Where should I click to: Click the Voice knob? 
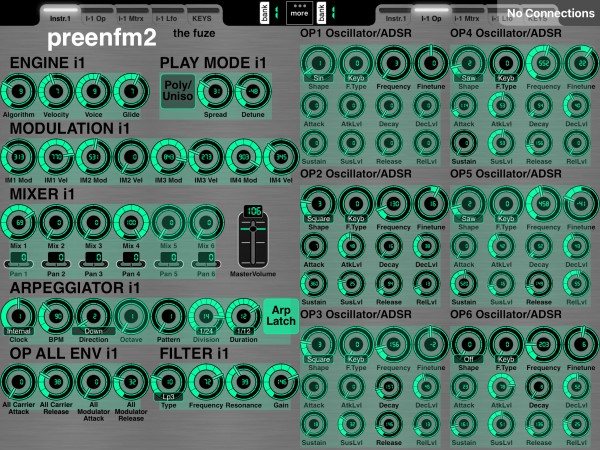point(93,91)
